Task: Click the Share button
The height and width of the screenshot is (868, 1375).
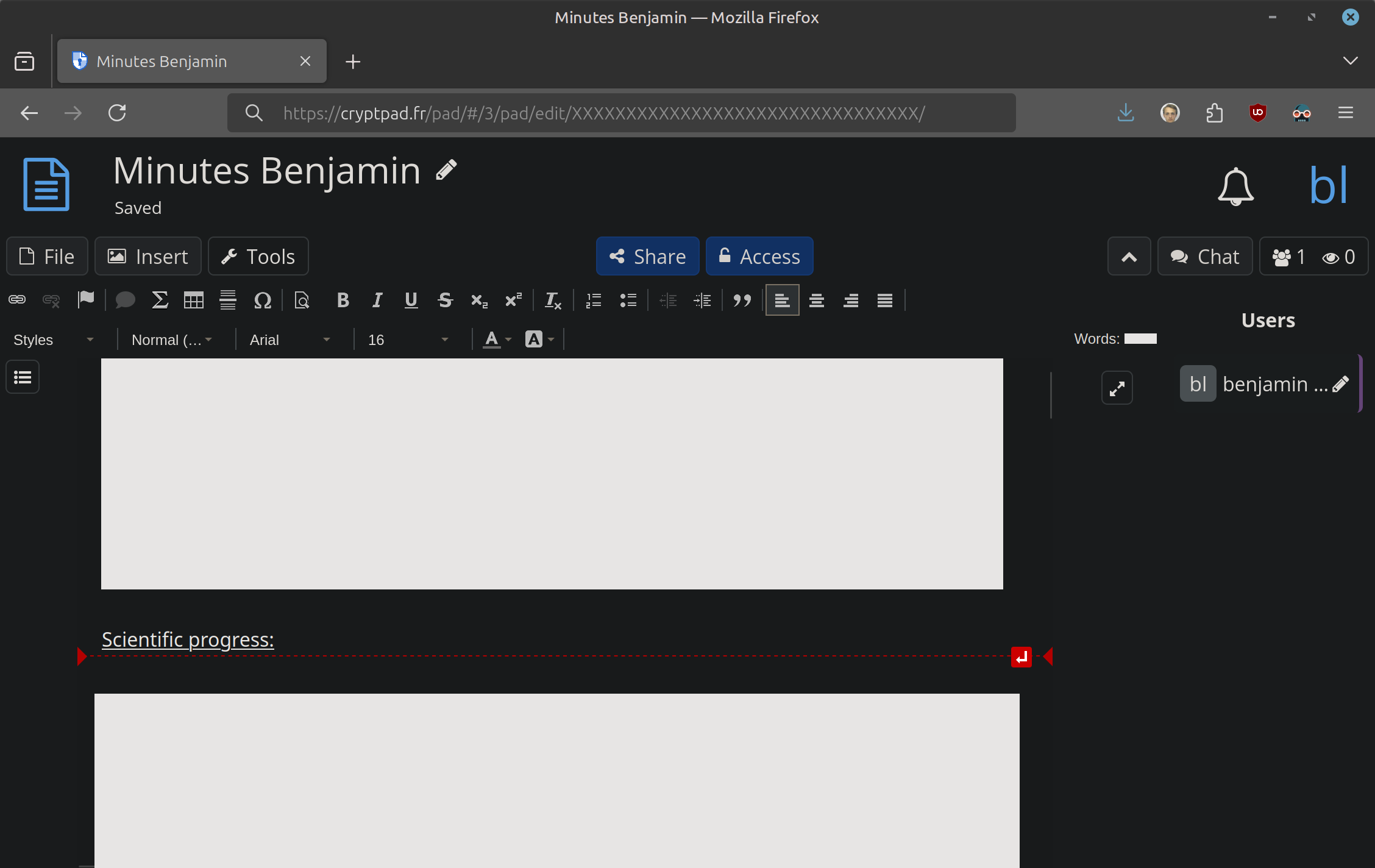Action: click(x=647, y=257)
